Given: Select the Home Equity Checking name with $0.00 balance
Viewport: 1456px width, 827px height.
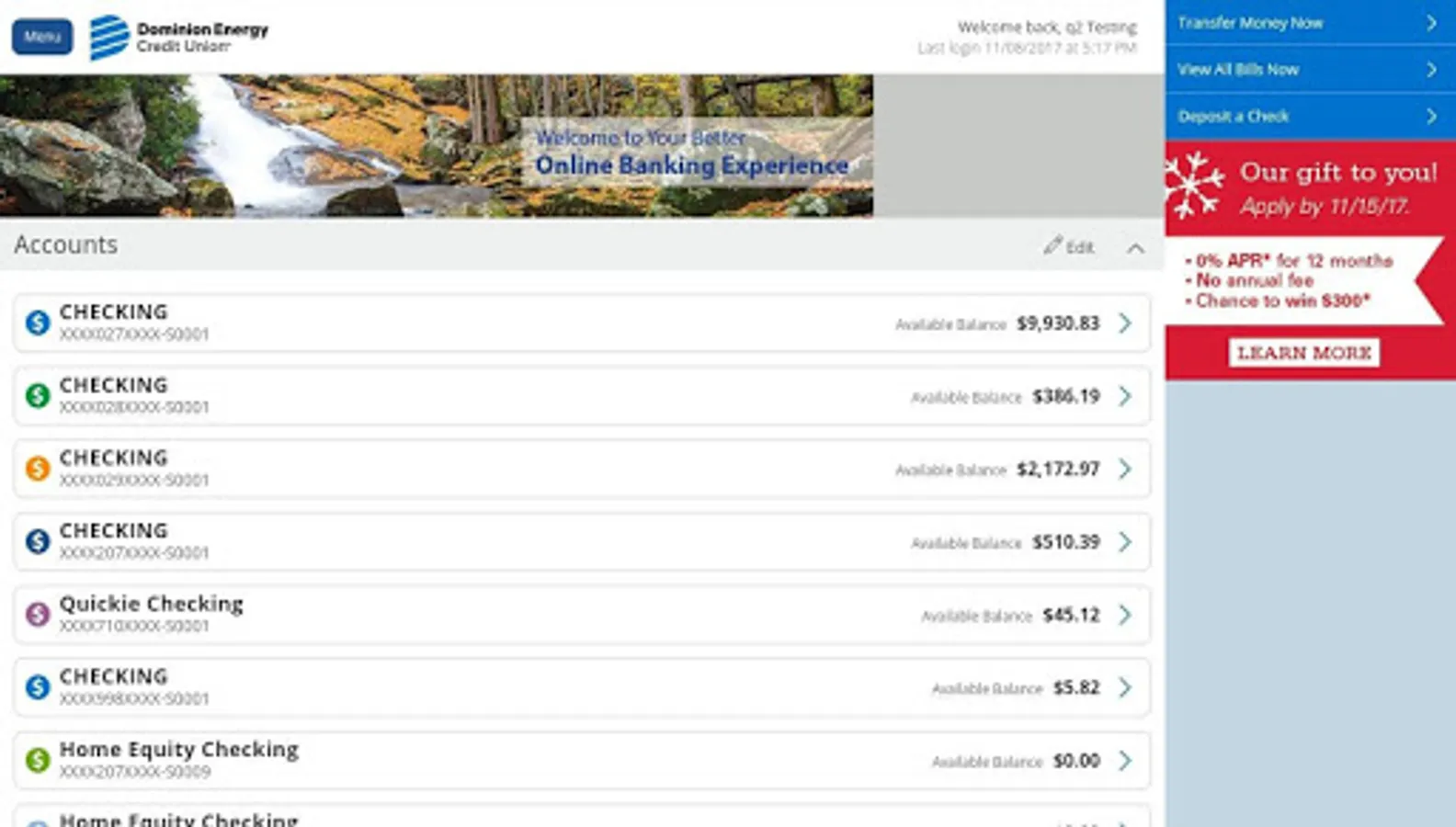Looking at the screenshot, I should pos(179,750).
